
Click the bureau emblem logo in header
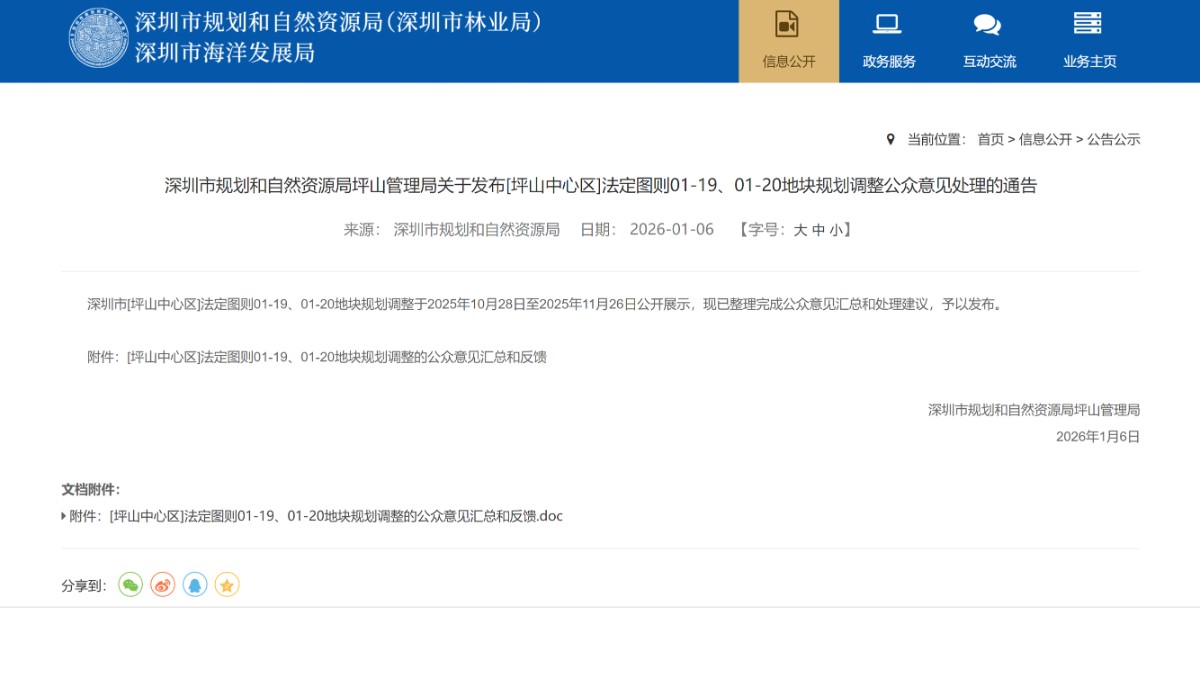98,38
